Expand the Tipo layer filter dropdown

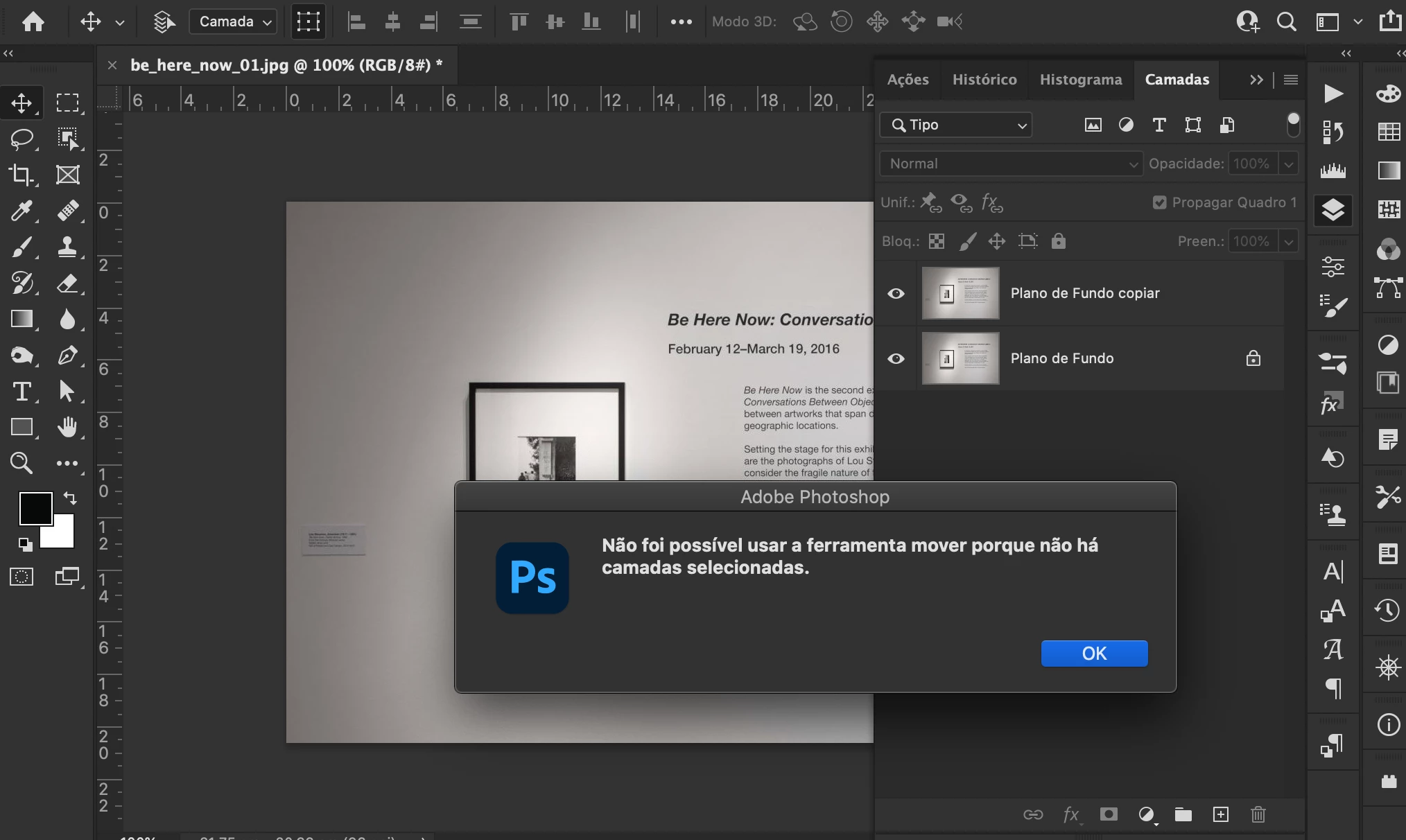[956, 125]
